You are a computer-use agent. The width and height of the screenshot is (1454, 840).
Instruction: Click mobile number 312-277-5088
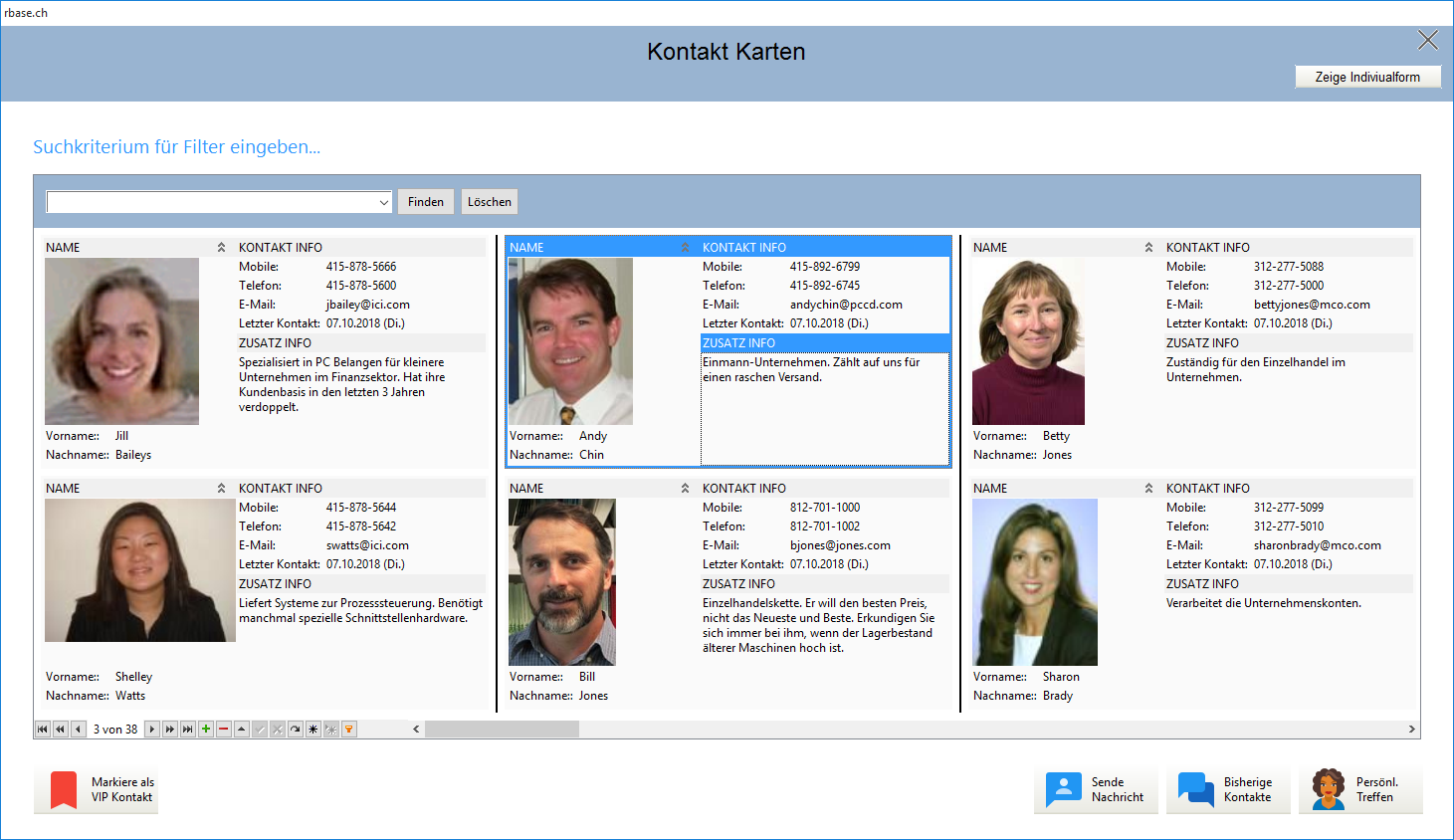pyautogui.click(x=1289, y=267)
